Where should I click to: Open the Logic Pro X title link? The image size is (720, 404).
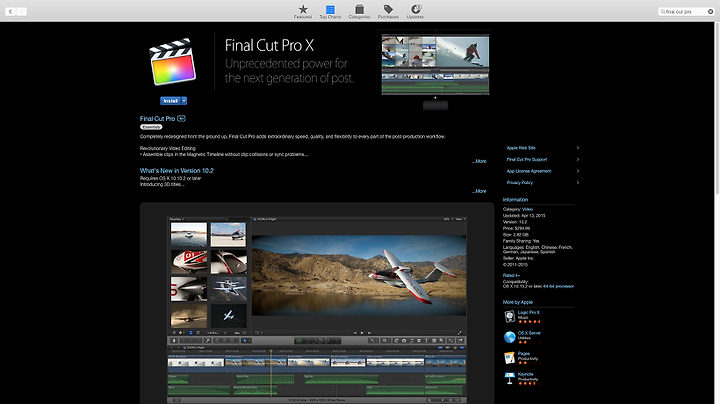pyautogui.click(x=529, y=312)
